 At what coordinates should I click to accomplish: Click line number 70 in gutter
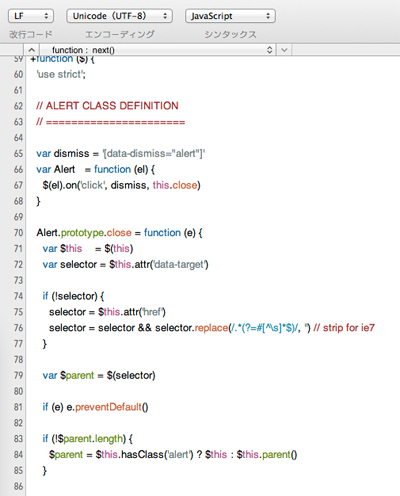[x=18, y=233]
